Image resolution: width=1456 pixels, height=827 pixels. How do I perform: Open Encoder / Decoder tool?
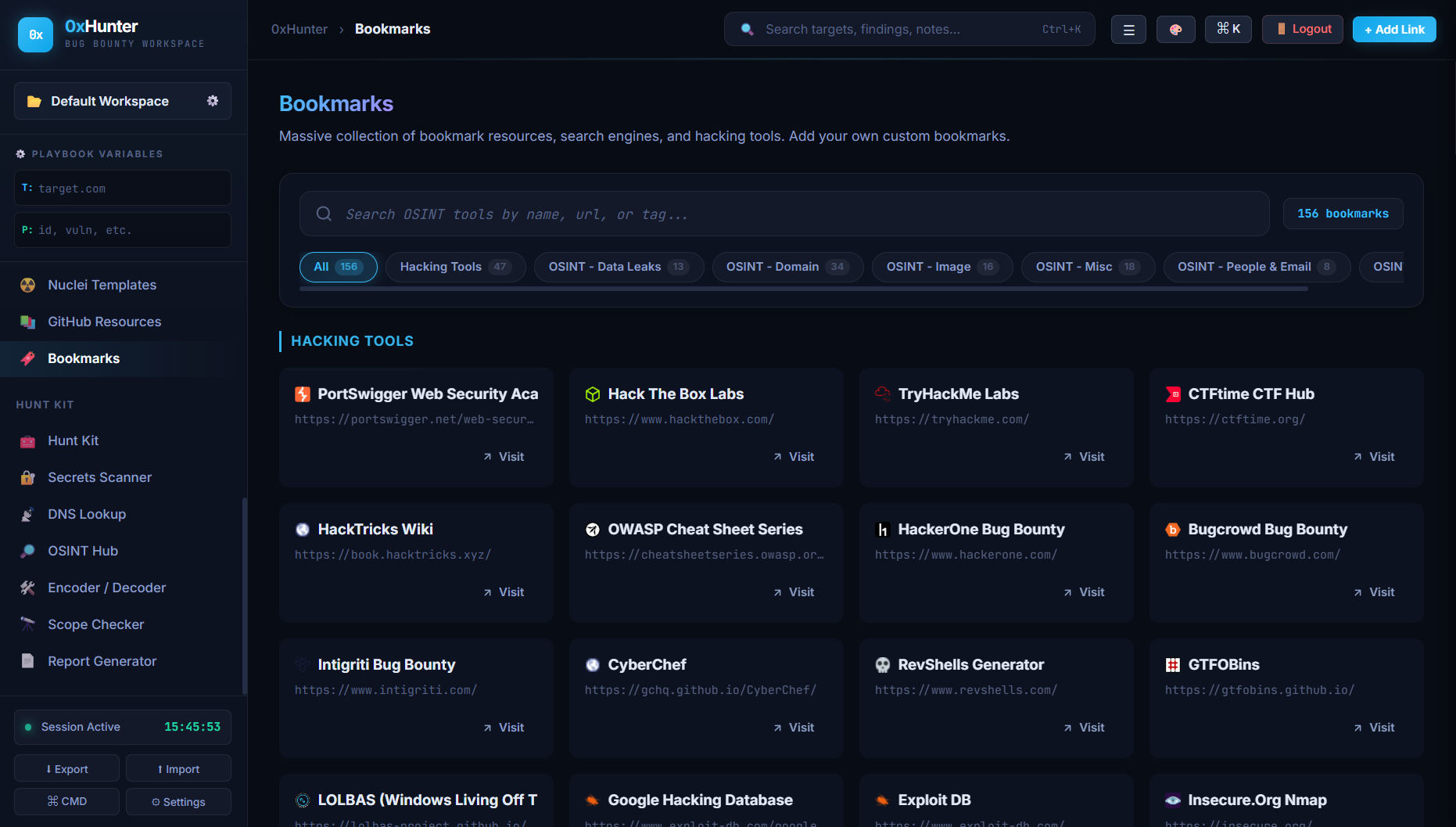[x=106, y=588]
